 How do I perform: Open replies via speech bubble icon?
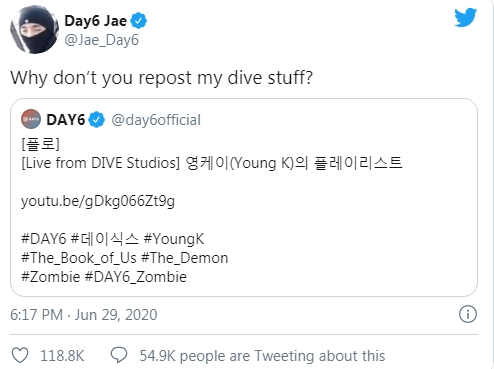pyautogui.click(x=119, y=355)
